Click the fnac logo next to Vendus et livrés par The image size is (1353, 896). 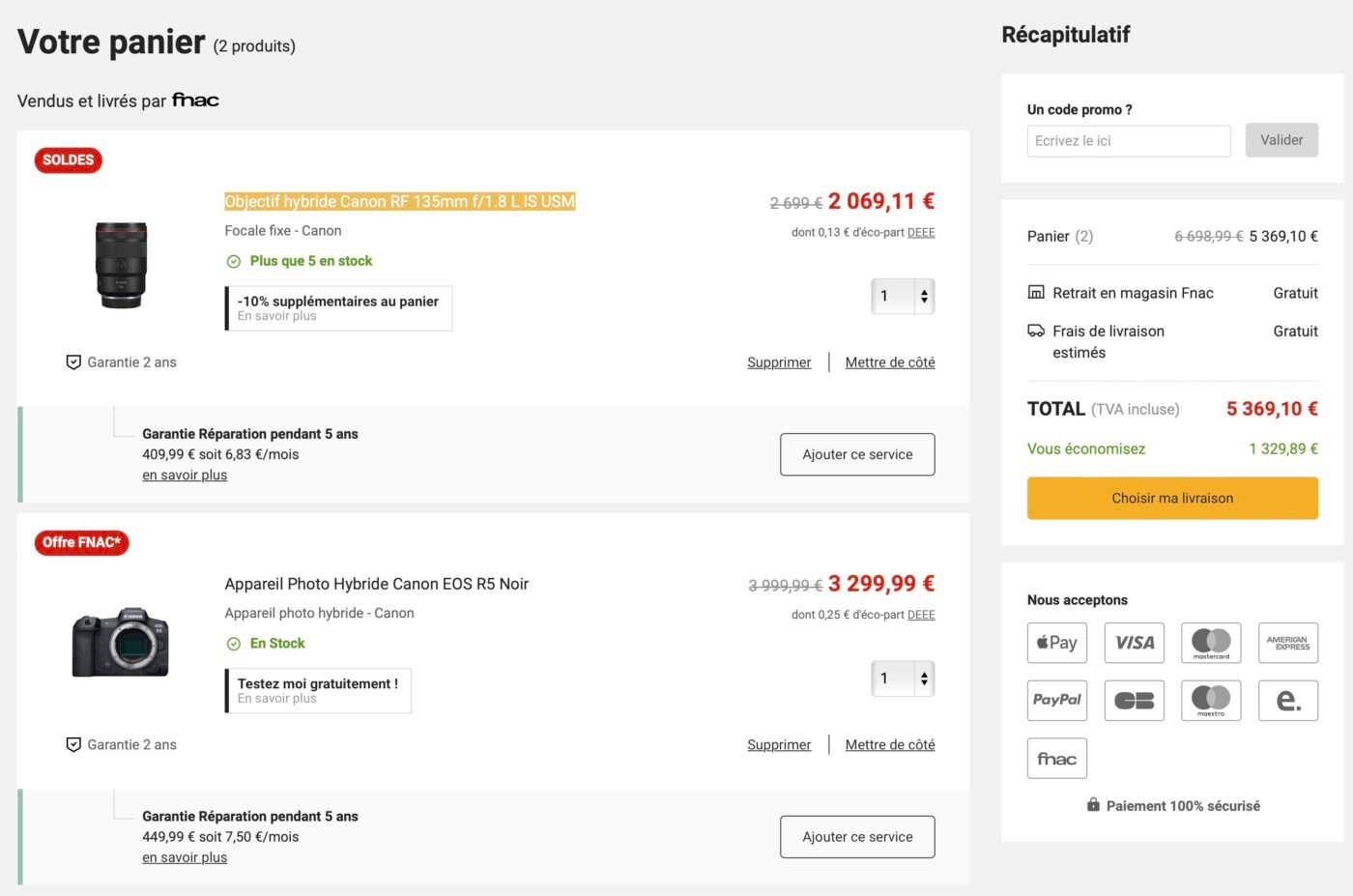(195, 101)
